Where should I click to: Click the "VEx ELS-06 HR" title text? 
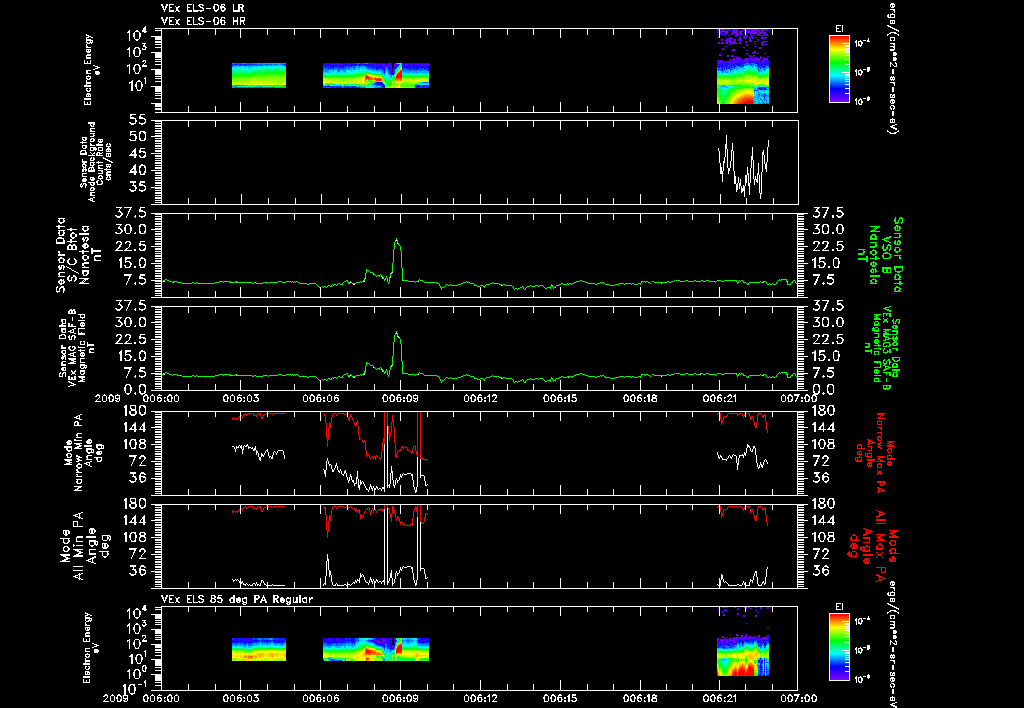point(202,22)
